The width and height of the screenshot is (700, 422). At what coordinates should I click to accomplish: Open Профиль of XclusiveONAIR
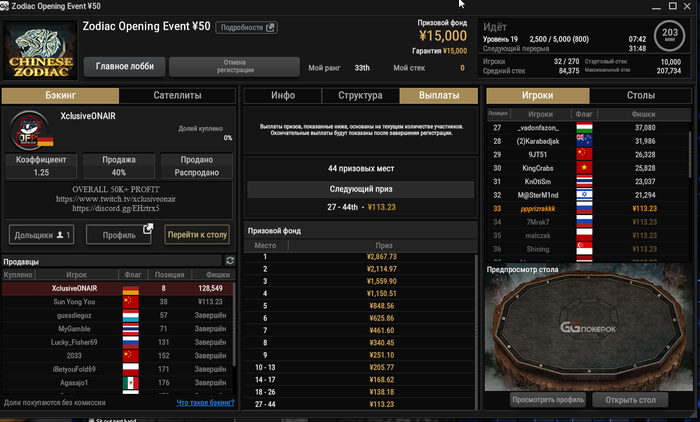pos(119,235)
